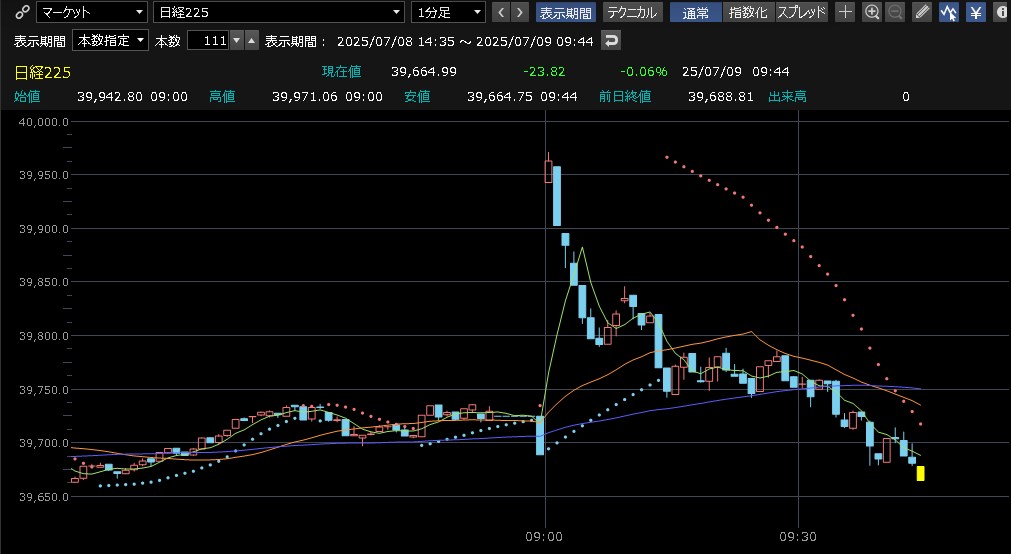This screenshot has height=554, width=1011.
Task: Decrease bar count with down arrow
Action: [237, 41]
